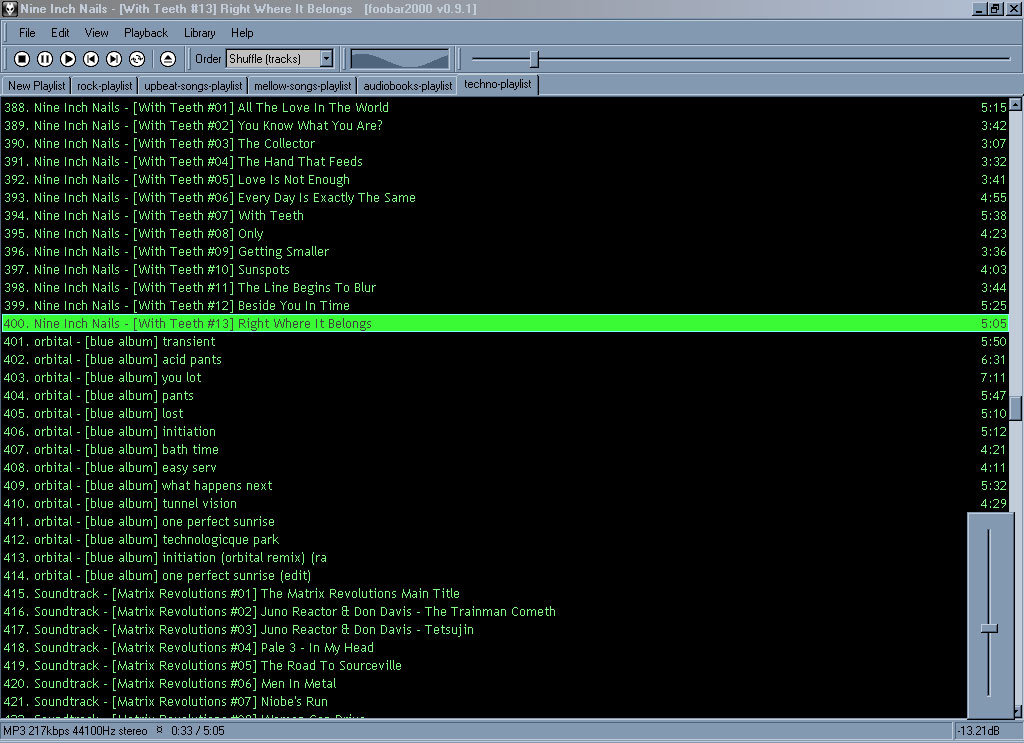Click the playlist vertical scrollbar thumb
Image resolution: width=1024 pixels, height=743 pixels.
[1016, 408]
